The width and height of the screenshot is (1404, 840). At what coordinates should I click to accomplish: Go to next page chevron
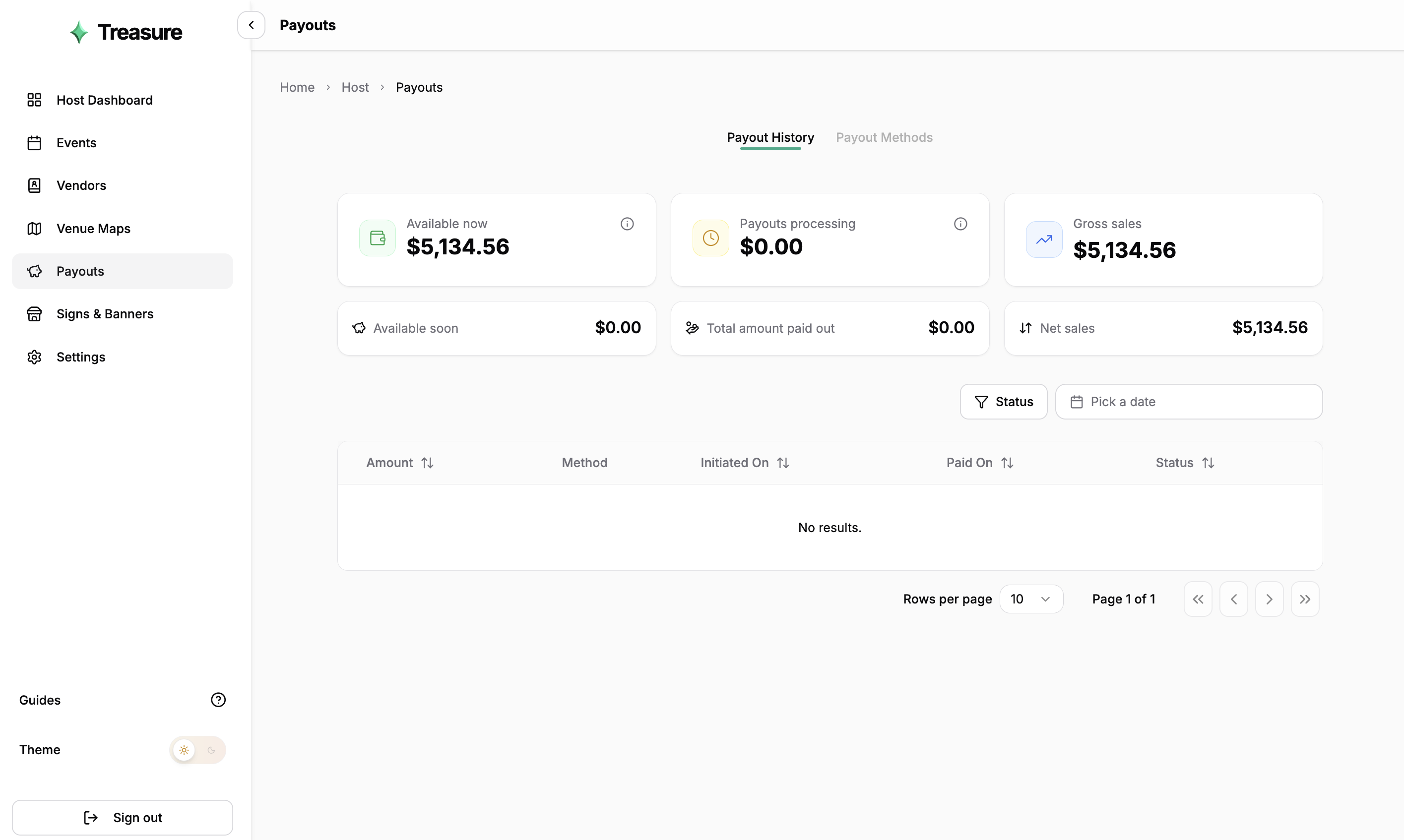pos(1269,599)
